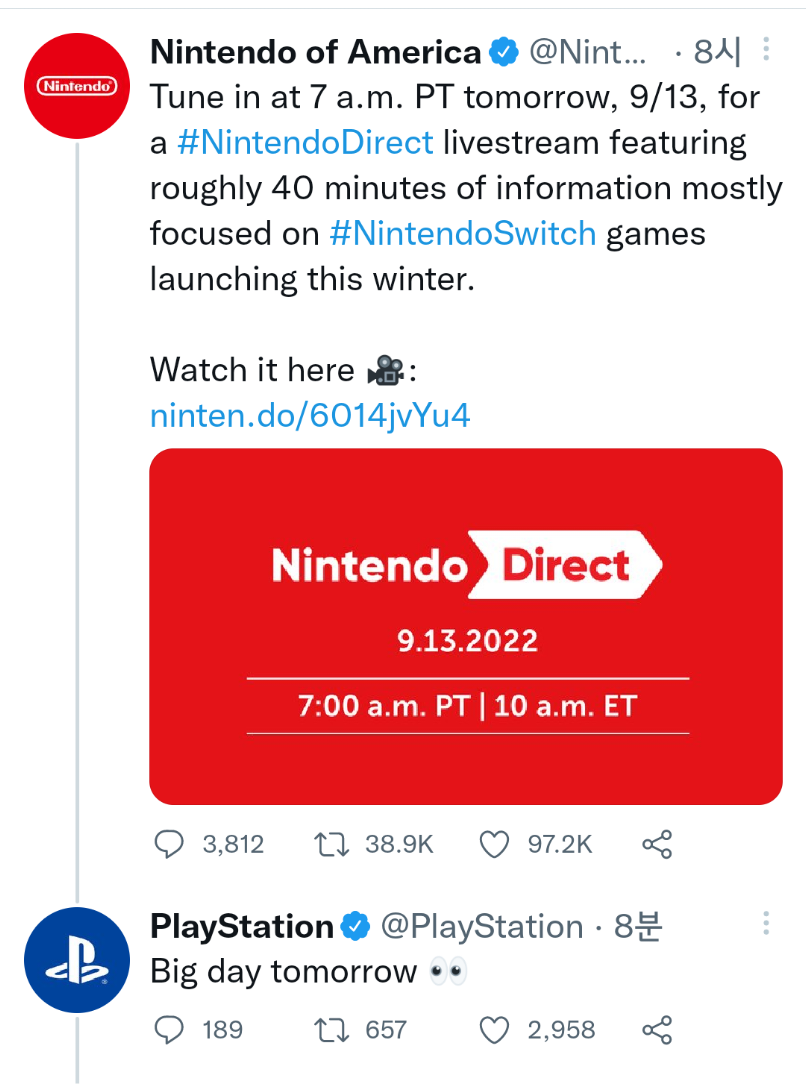Open the #NintendoDirect hashtag
806x1084 pixels.
(305, 142)
